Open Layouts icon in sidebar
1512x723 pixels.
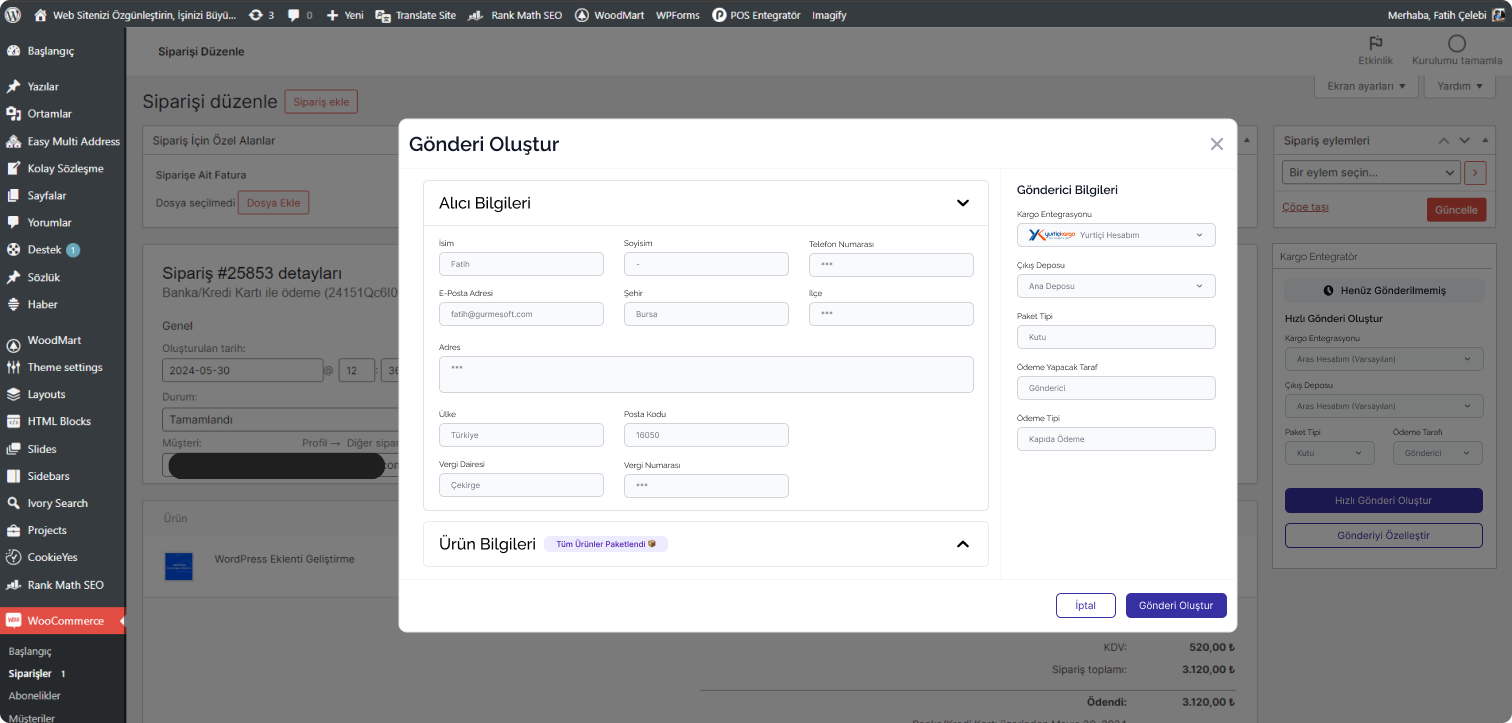tap(14, 394)
